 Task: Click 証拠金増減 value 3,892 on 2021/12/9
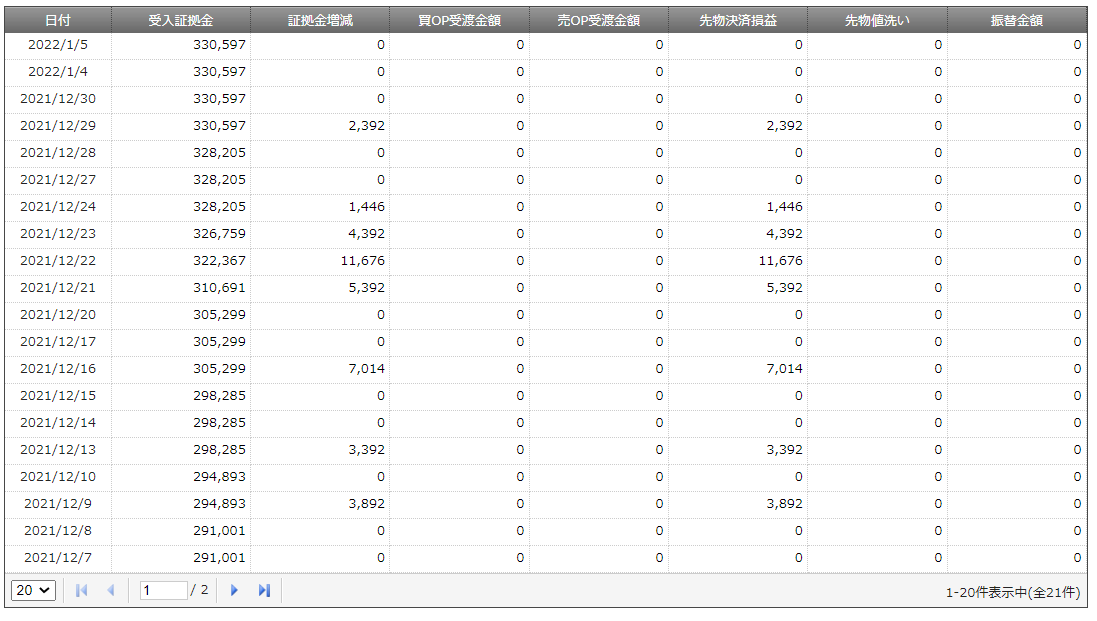[x=367, y=504]
